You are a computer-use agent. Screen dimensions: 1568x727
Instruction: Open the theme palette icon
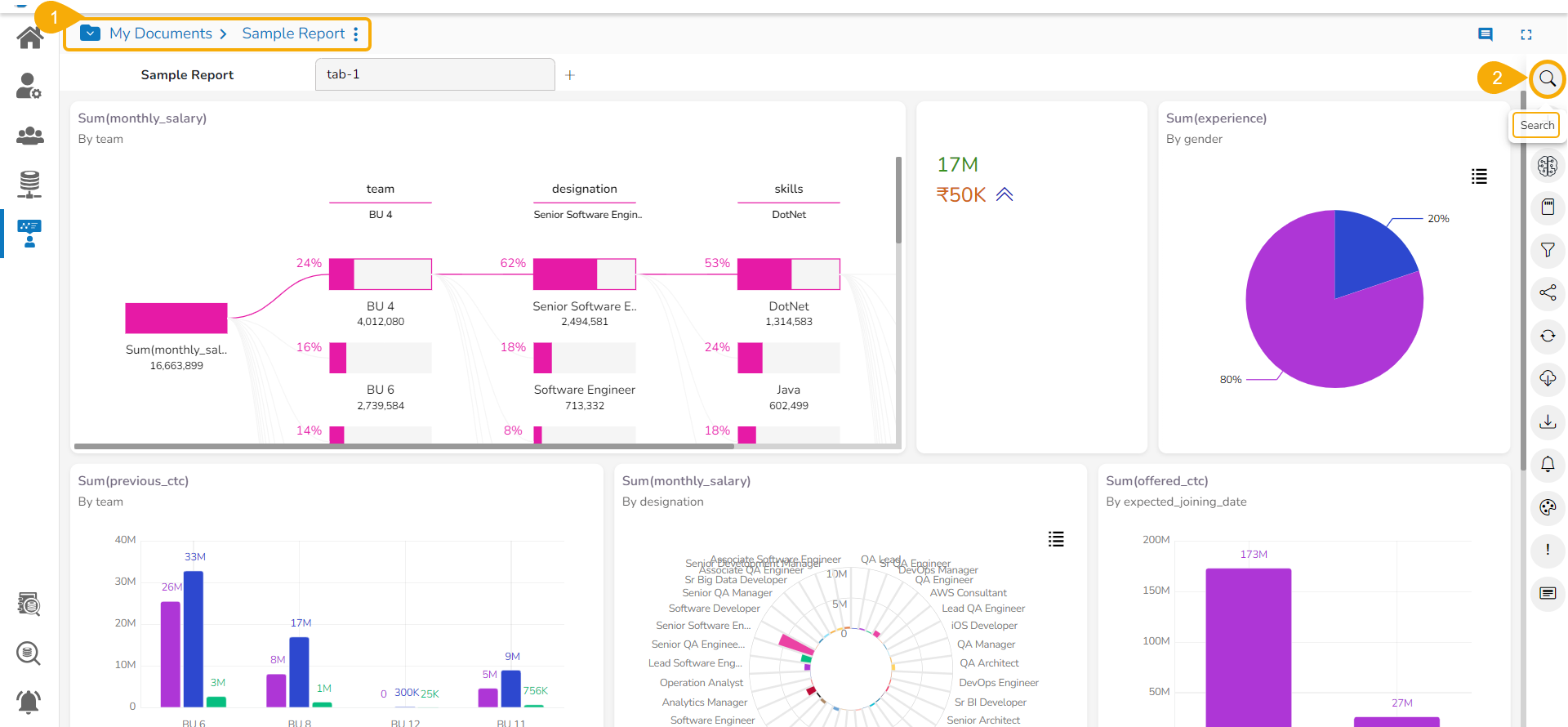1548,507
